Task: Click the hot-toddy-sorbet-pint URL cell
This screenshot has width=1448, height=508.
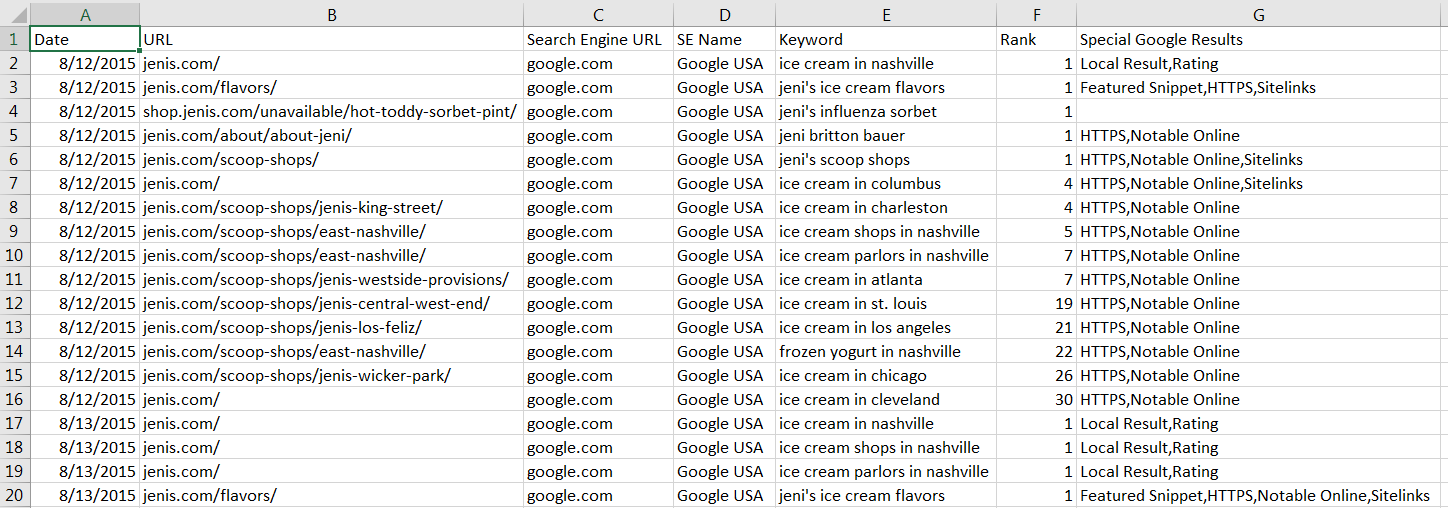Action: (x=331, y=112)
